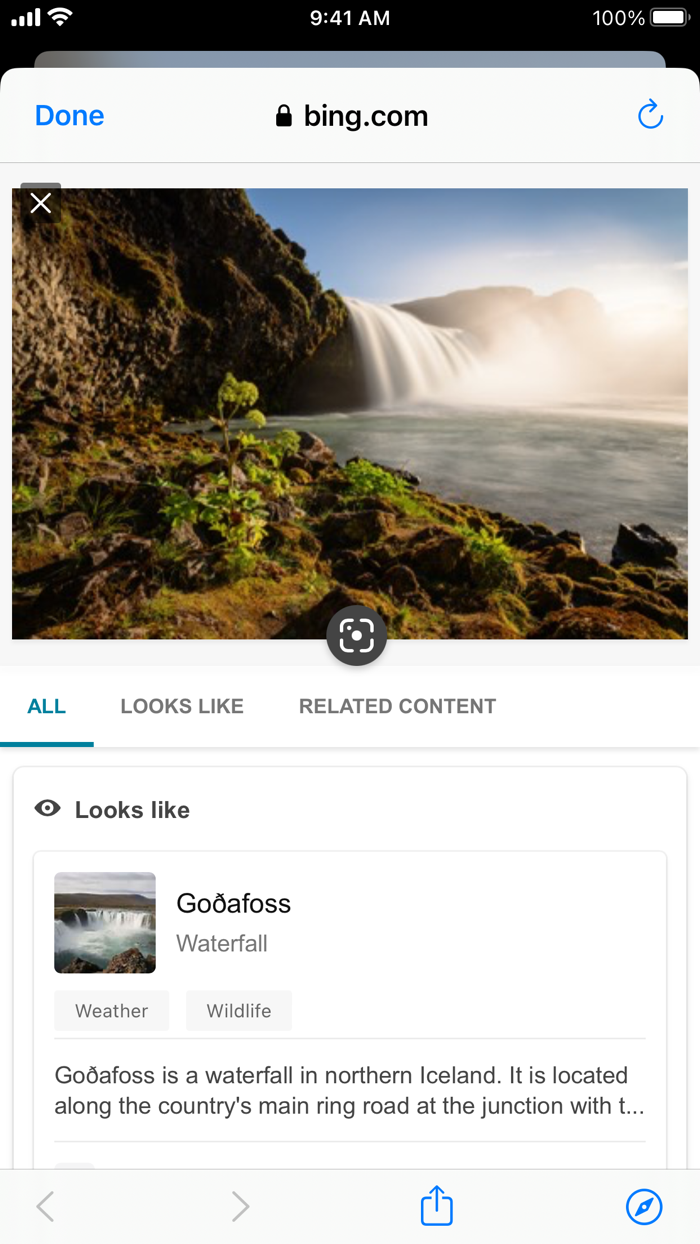Image resolution: width=700 pixels, height=1244 pixels.
Task: Tap the Safari compass icon
Action: point(645,1206)
